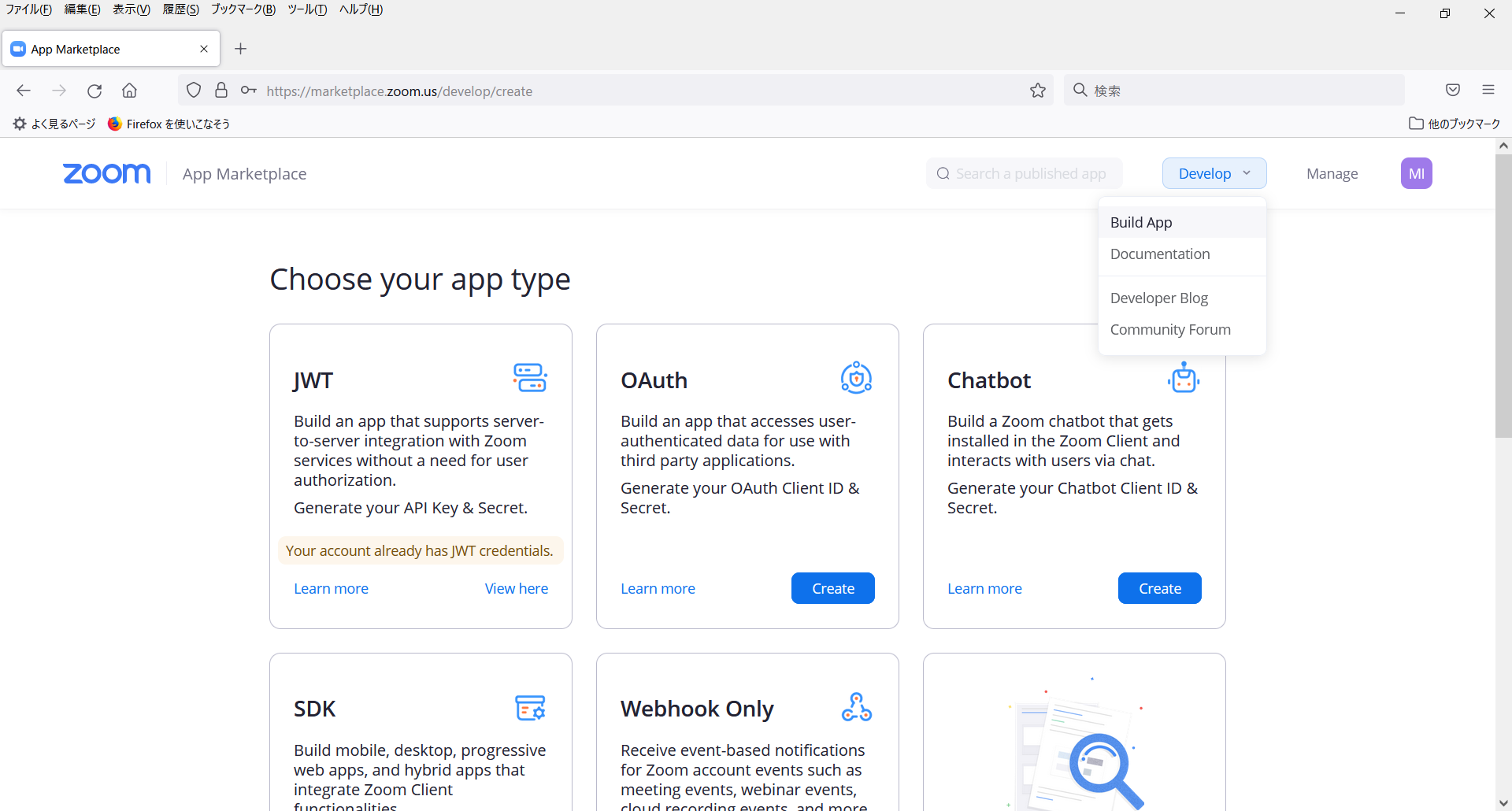The height and width of the screenshot is (811, 1512).
Task: Open the Firefox application menu
Action: 1488,90
